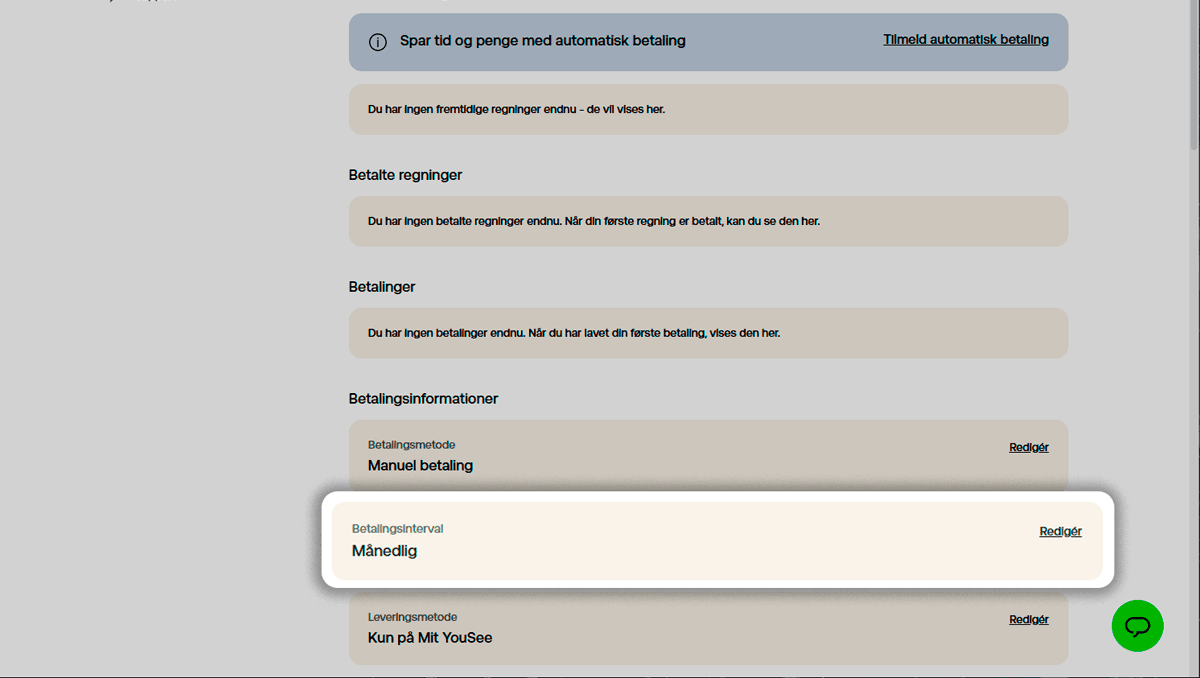Image resolution: width=1200 pixels, height=678 pixels.
Task: Click Redigér next to Betalingsmetode
Action: tap(1028, 447)
